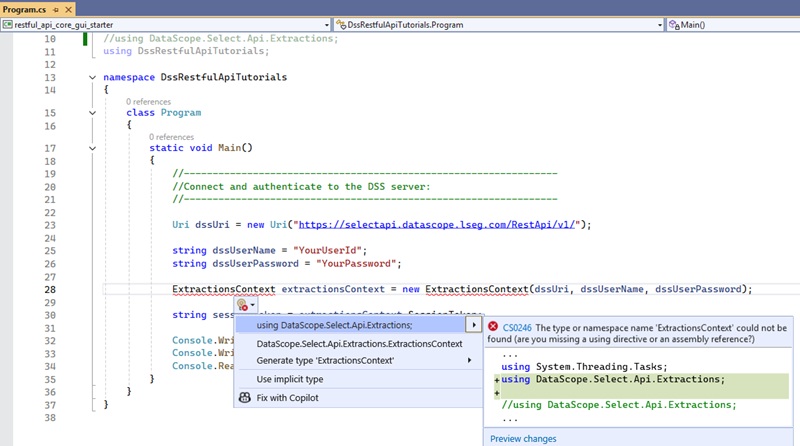Collapse the Main method block
The width and height of the screenshot is (800, 446).
pos(93,148)
